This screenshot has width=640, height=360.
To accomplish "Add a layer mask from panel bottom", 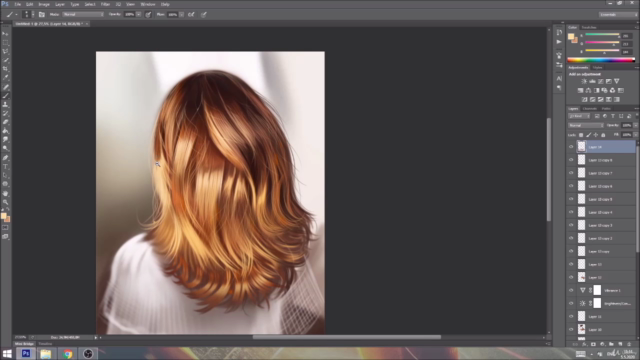I will pyautogui.click(x=593, y=344).
